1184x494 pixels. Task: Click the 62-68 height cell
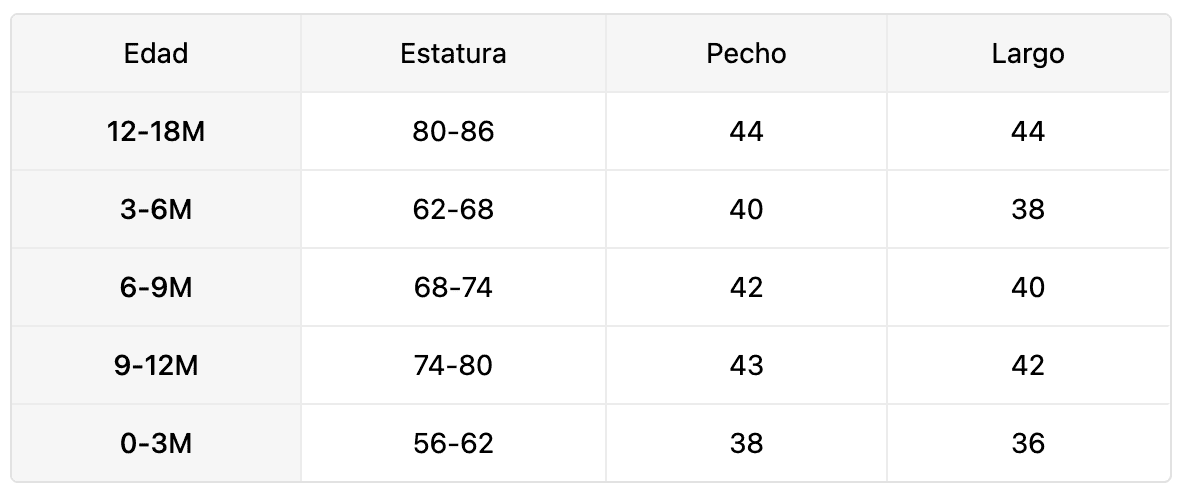click(x=453, y=210)
